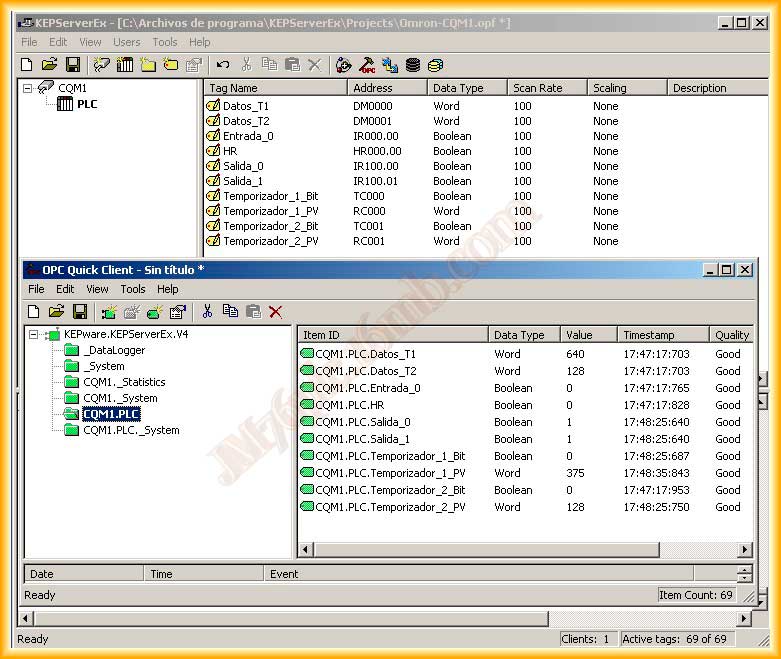Select CQM1._Statistics group in tree
Screen dimensions: 781x659
(x=124, y=382)
